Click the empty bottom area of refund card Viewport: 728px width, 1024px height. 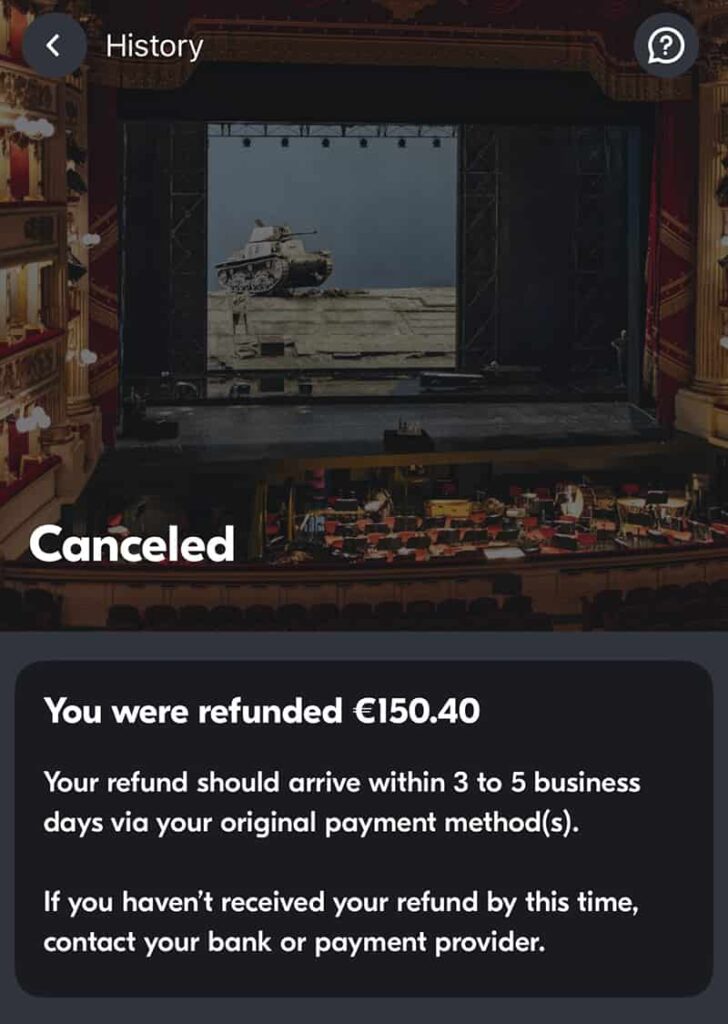(364, 976)
